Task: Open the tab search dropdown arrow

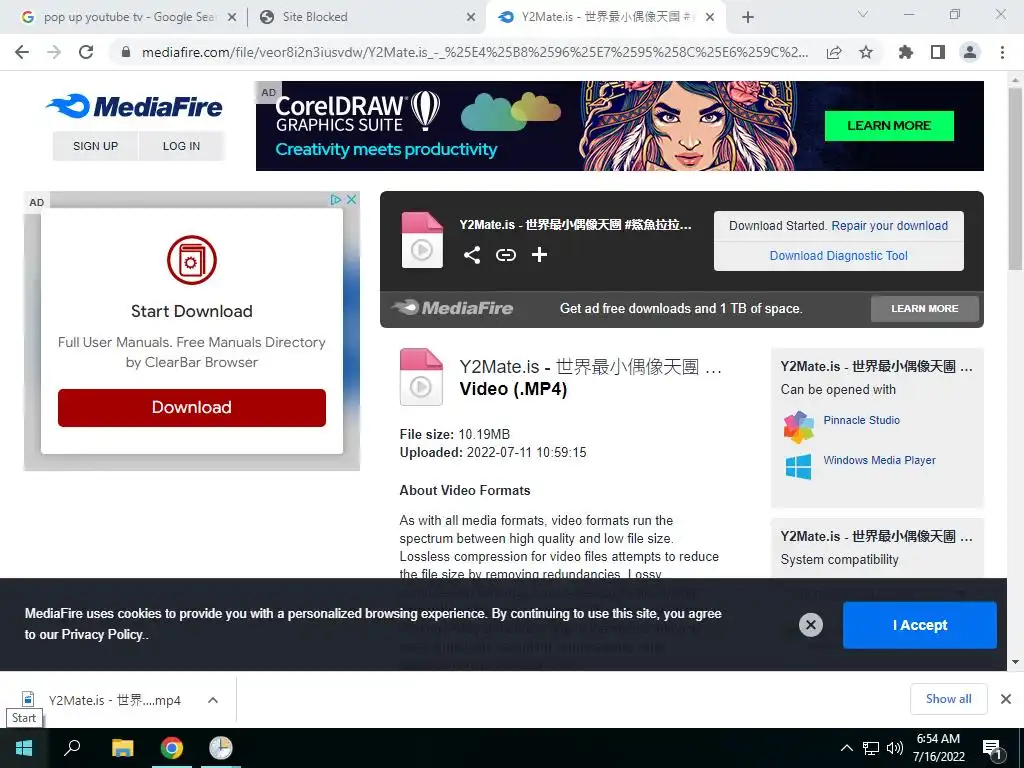Action: 863,14
